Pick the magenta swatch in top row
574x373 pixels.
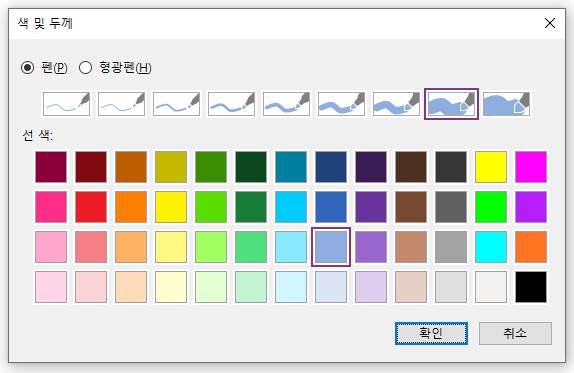point(531,167)
